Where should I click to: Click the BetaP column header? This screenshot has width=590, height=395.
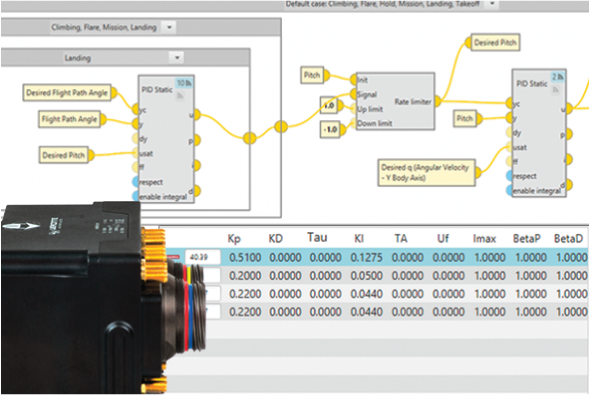(527, 239)
